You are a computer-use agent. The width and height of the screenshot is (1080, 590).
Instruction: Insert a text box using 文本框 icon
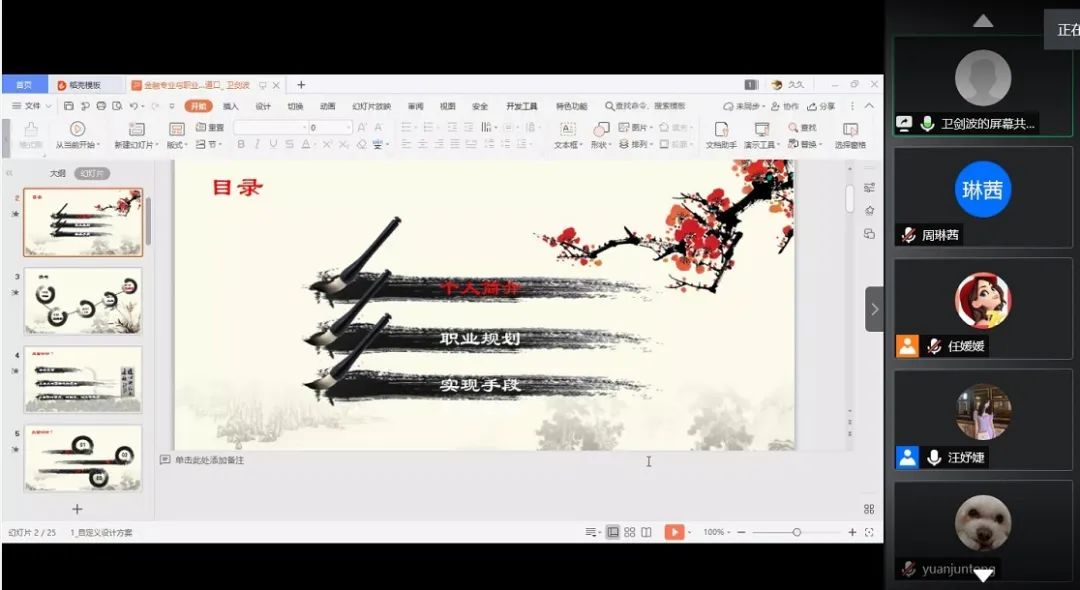(568, 131)
